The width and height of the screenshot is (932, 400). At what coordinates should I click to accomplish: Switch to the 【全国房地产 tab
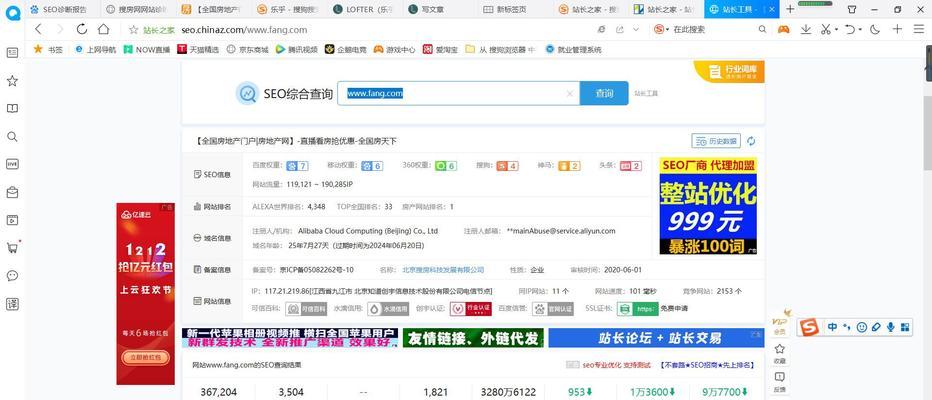212,9
